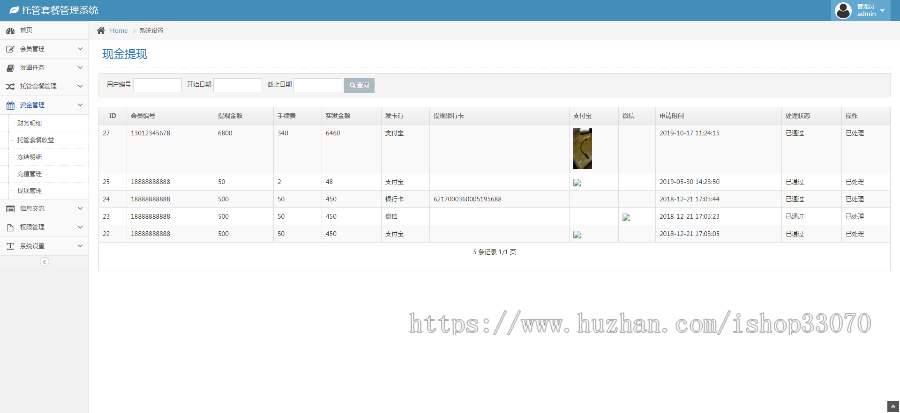Click the bank card number 6217000360005195688
Screen dimensions: 900x413
468,199
